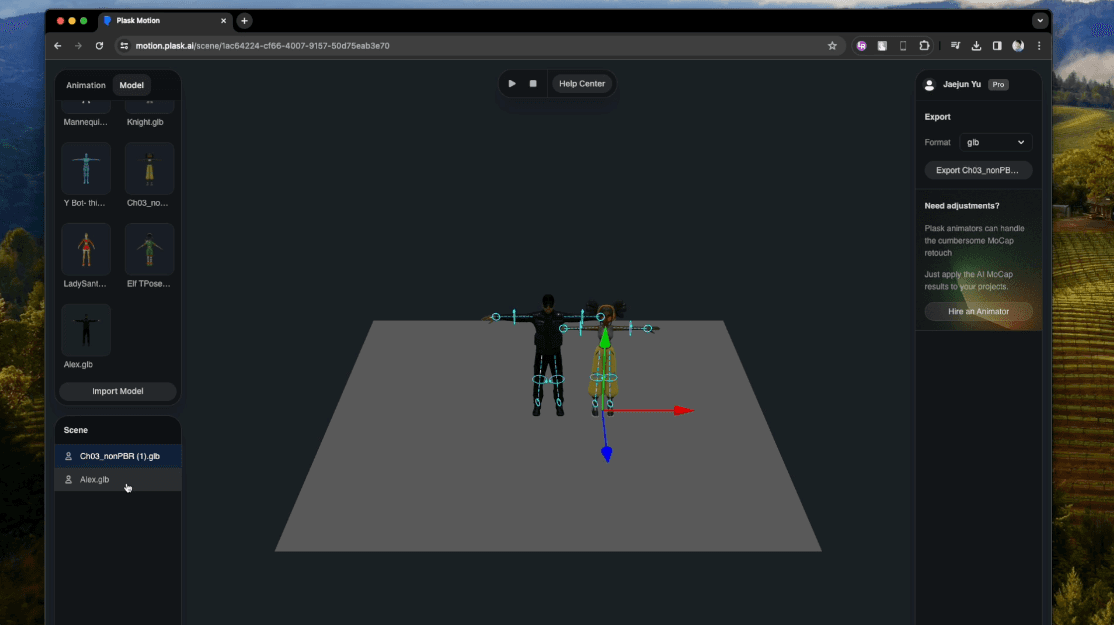Open Chrome's three-dot menu
Viewport: 1114px width, 625px height.
(1038, 45)
